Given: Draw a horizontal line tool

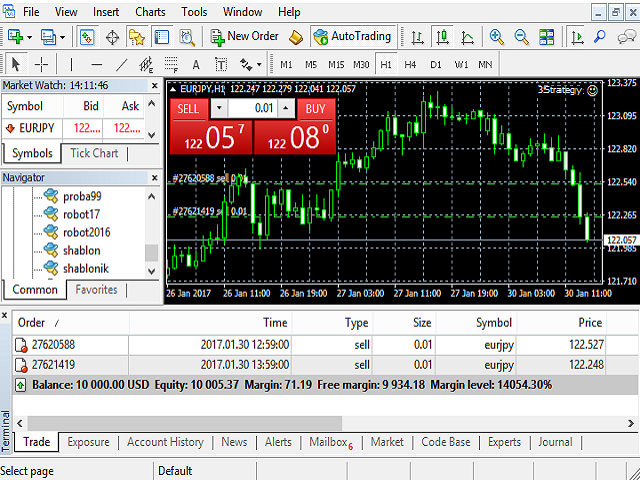Looking at the screenshot, I should (x=97, y=64).
